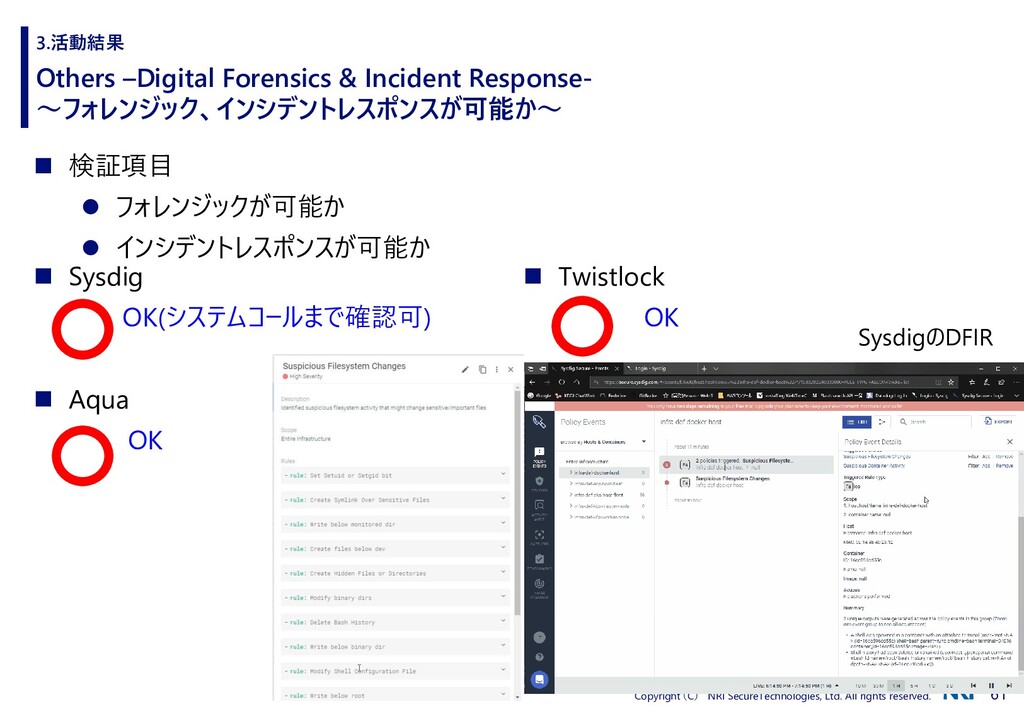1024x709 pixels.
Task: Click the favorite star icon in address bar
Action: point(951,382)
